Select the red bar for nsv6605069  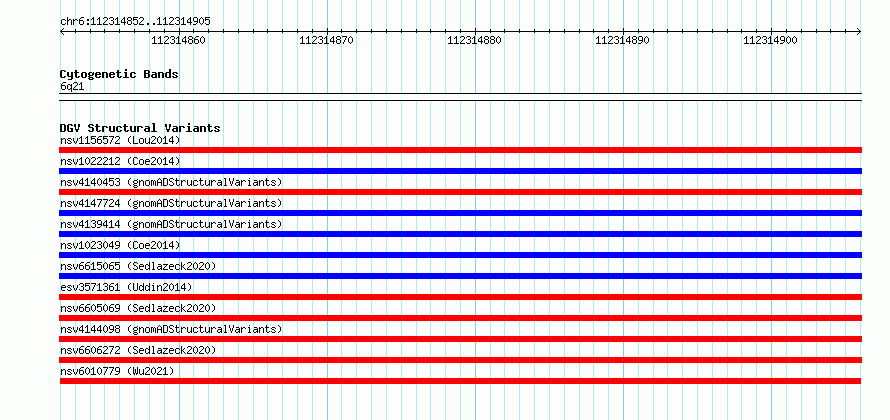(x=461, y=318)
